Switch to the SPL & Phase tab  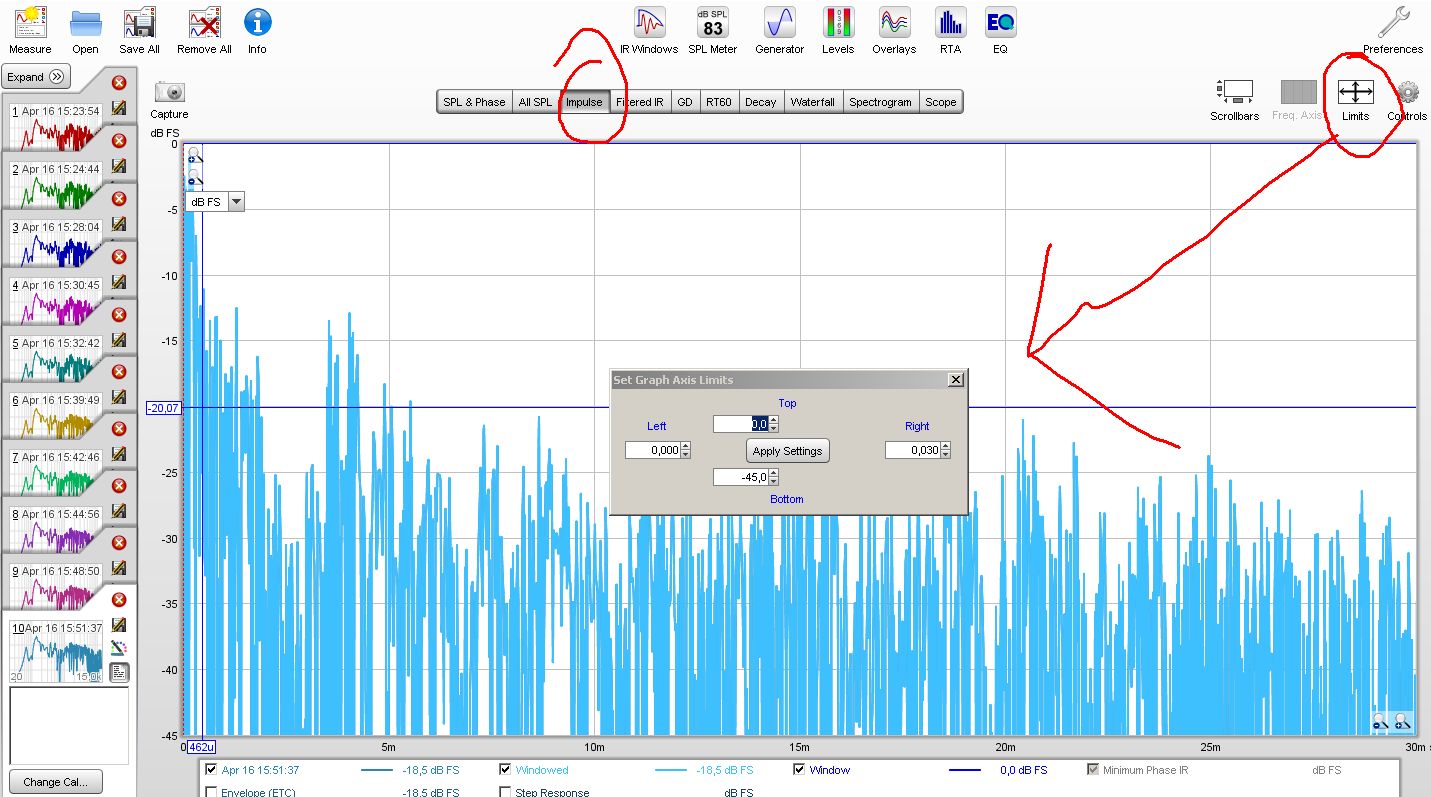tap(474, 102)
